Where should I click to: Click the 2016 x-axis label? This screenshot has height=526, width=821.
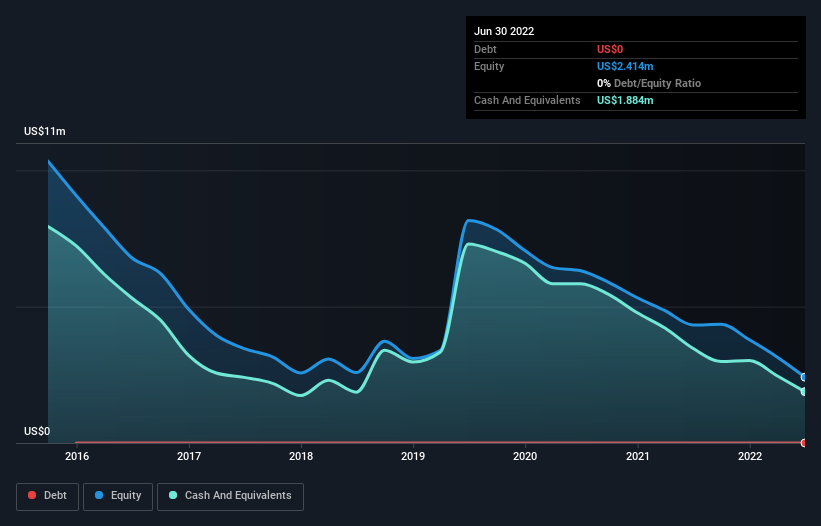tap(77, 456)
